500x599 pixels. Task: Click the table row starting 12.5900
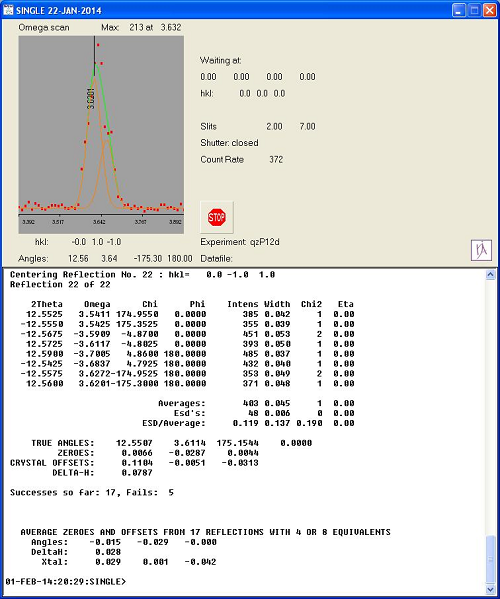point(190,354)
